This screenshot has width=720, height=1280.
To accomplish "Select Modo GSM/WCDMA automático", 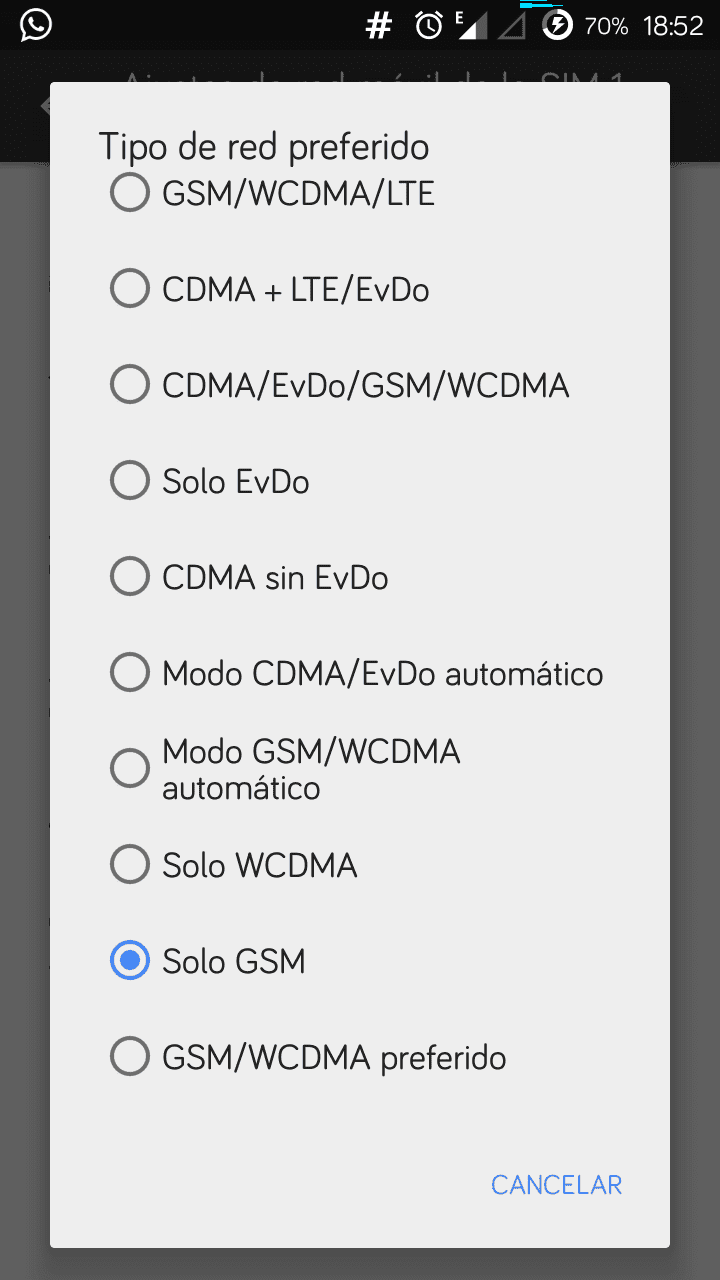I will pyautogui.click(x=360, y=769).
